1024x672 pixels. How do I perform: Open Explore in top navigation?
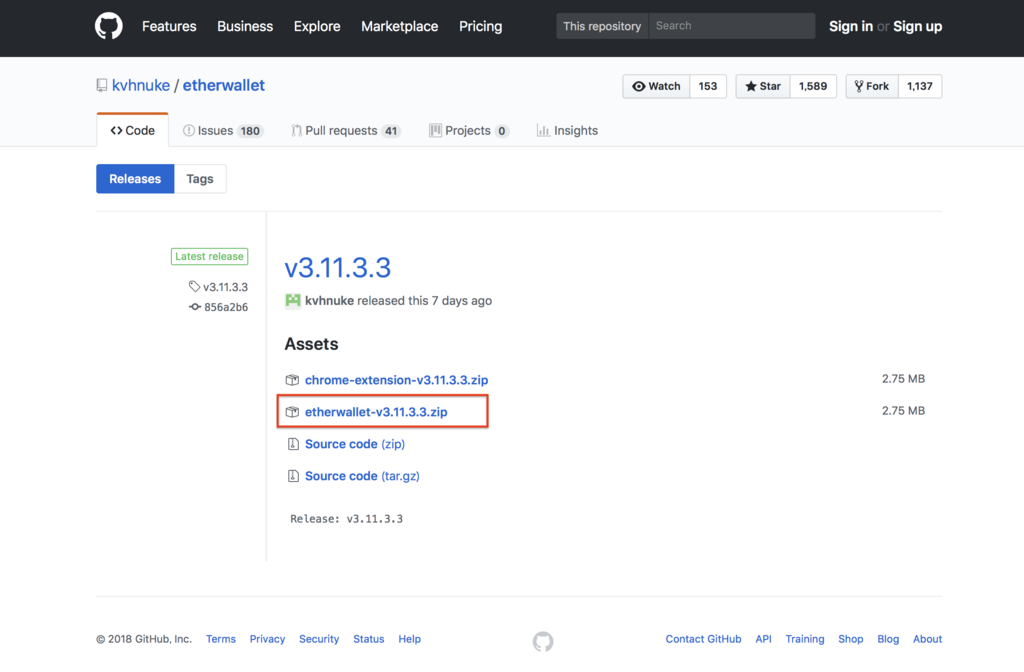tap(317, 26)
